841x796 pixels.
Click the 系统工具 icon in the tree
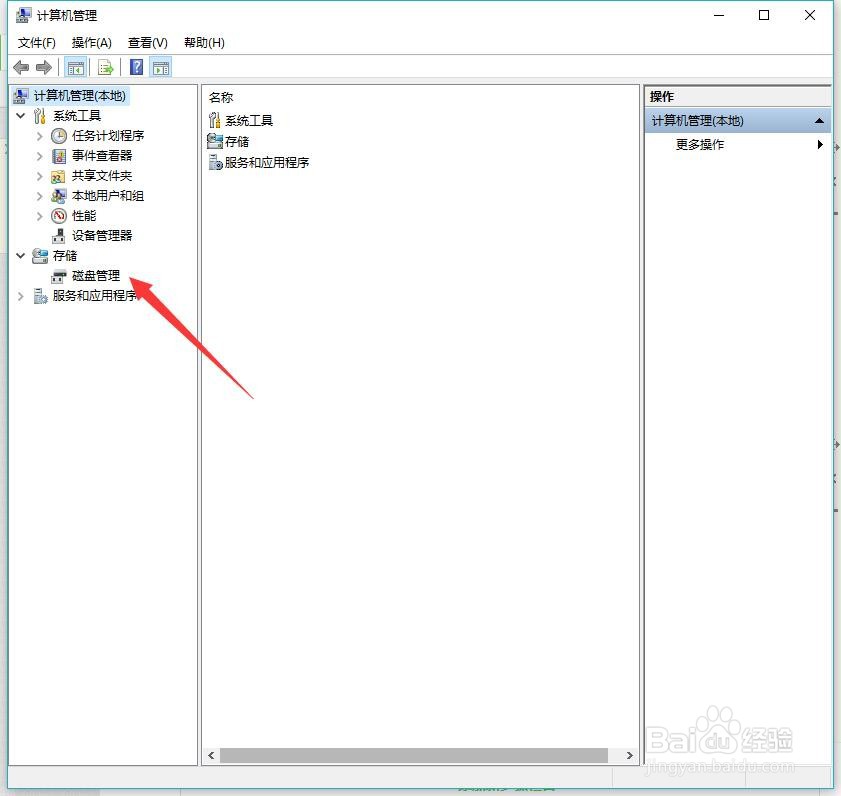point(40,115)
